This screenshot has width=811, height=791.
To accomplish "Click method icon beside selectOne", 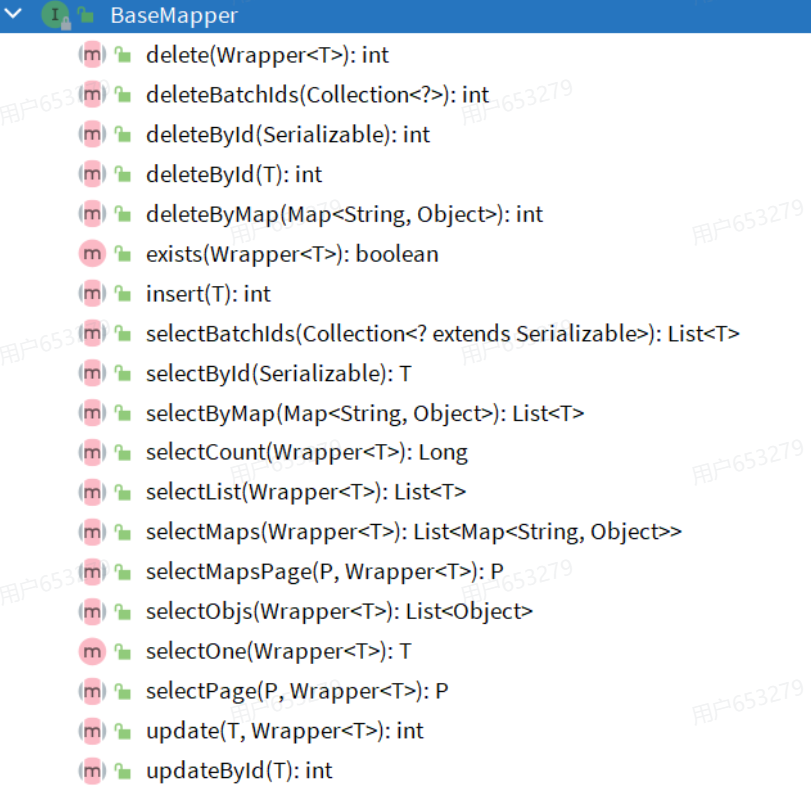I will [x=92, y=651].
